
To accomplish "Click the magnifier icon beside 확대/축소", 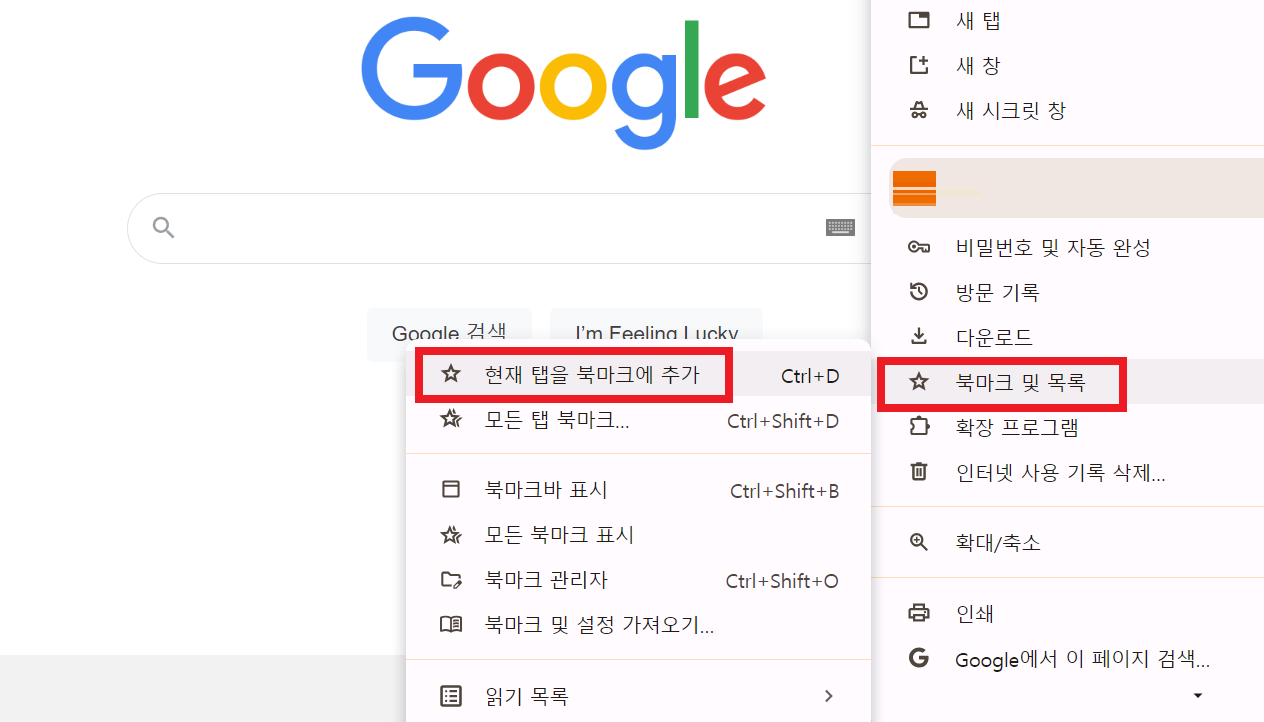I will [918, 543].
